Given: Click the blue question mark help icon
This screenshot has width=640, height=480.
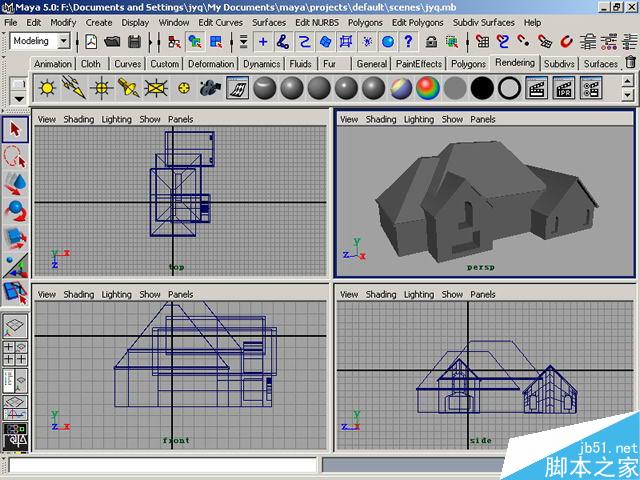Looking at the screenshot, I should (x=409, y=42).
